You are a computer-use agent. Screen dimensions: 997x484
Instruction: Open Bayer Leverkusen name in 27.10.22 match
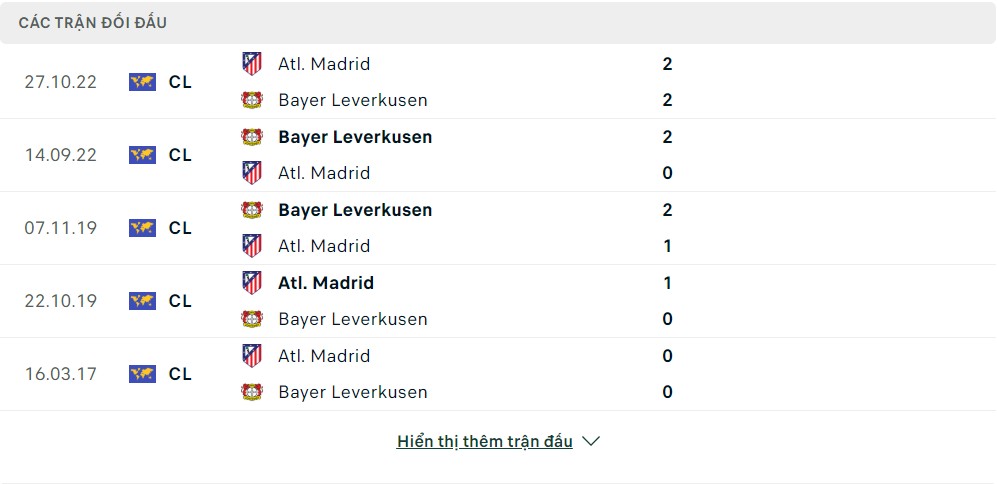tap(353, 100)
